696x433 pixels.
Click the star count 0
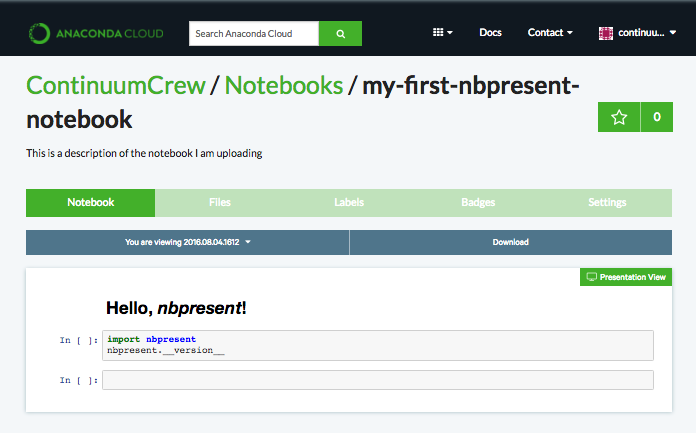[657, 117]
